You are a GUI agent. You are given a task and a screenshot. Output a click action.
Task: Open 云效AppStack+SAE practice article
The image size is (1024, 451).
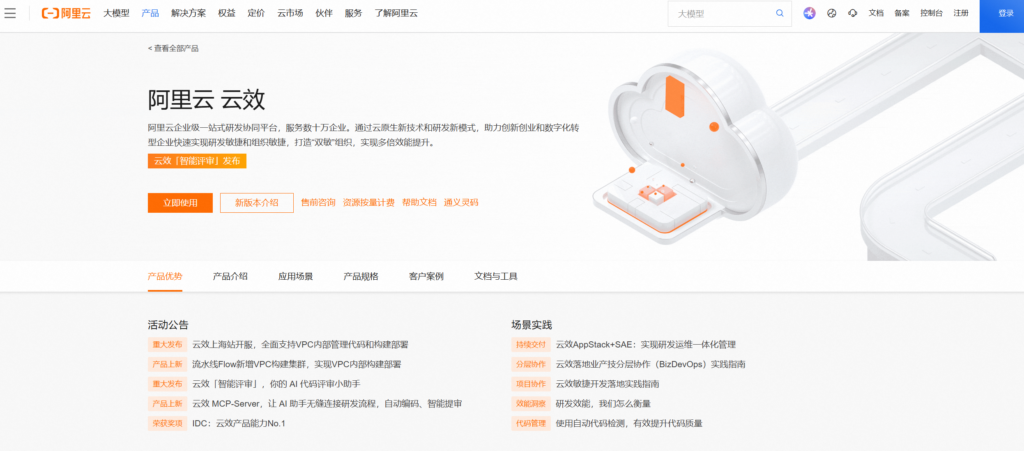(x=645, y=345)
